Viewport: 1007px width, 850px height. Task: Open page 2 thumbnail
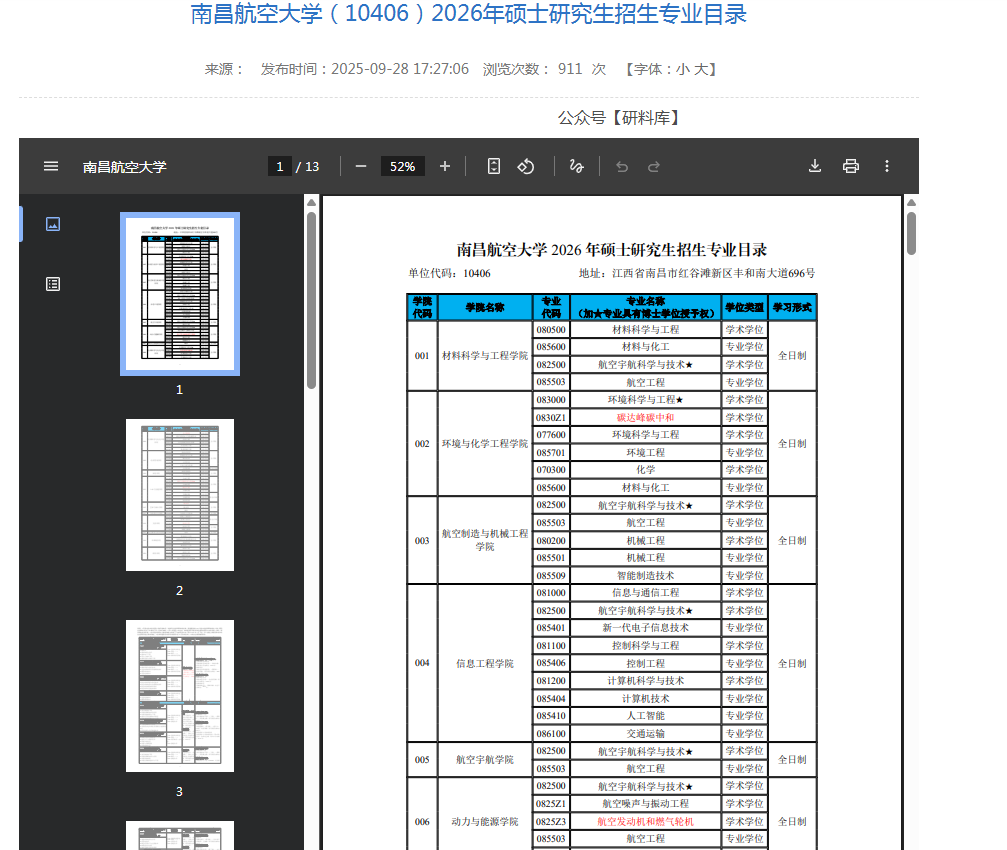(180, 495)
